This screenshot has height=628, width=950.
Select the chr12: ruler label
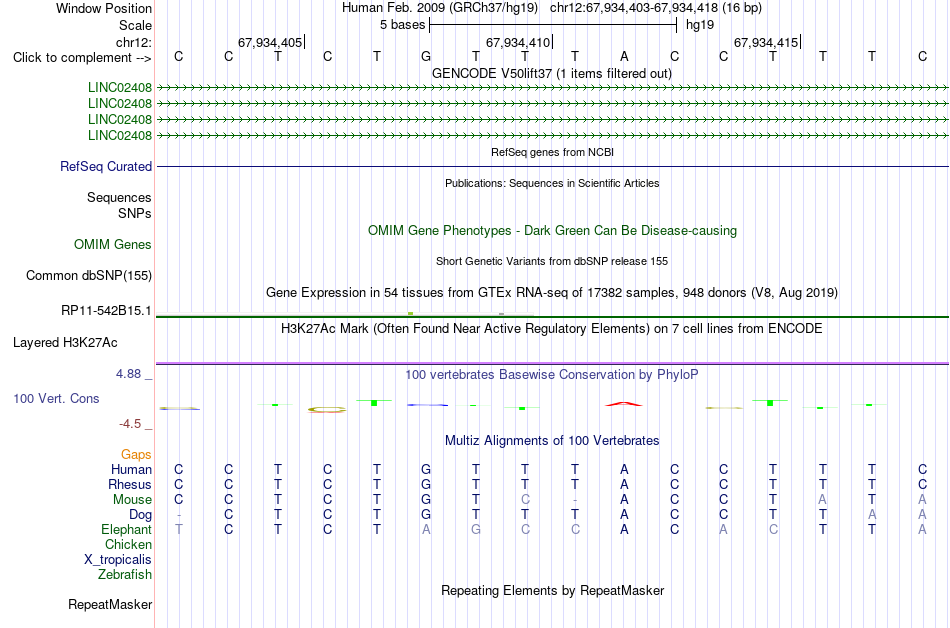(134, 42)
